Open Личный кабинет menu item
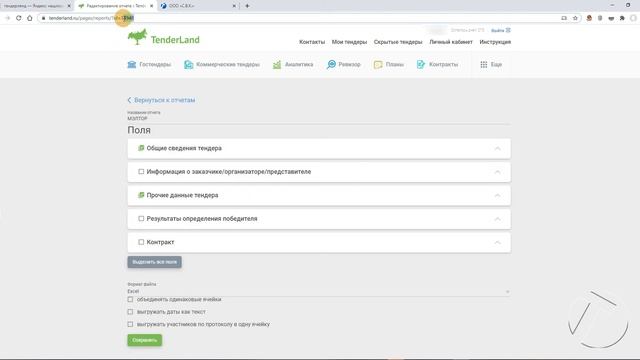The height and width of the screenshot is (360, 640). [451, 42]
